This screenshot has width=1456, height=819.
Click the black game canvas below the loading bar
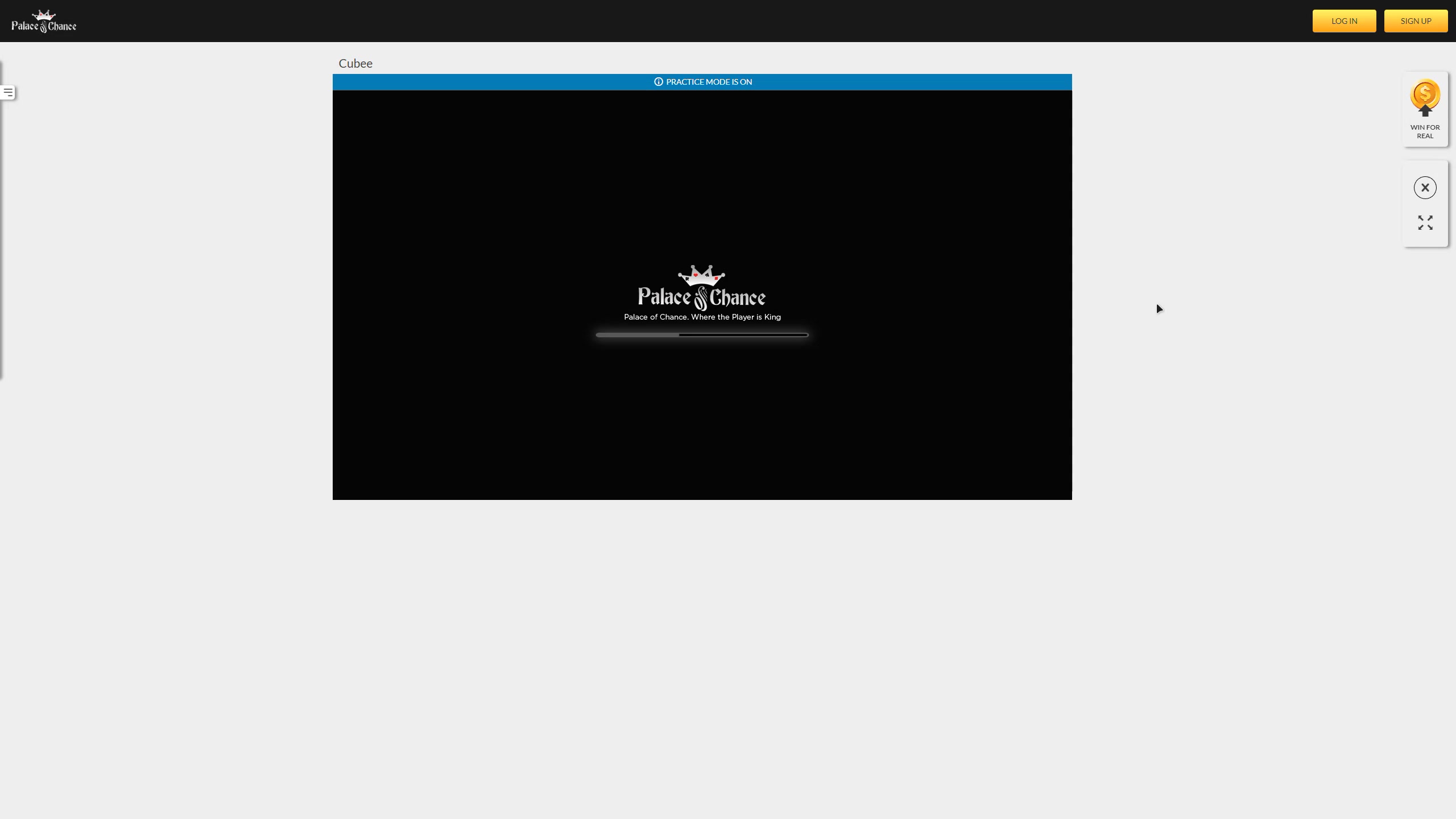click(702, 421)
